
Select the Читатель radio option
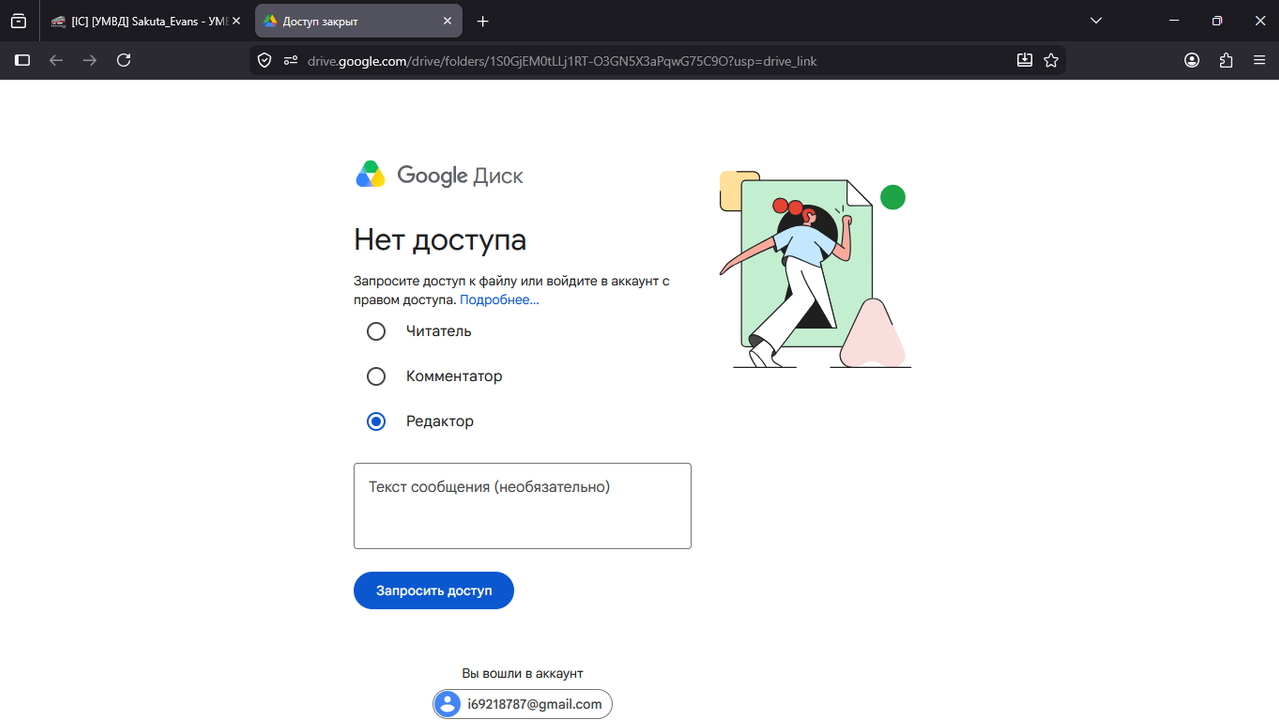tap(376, 331)
